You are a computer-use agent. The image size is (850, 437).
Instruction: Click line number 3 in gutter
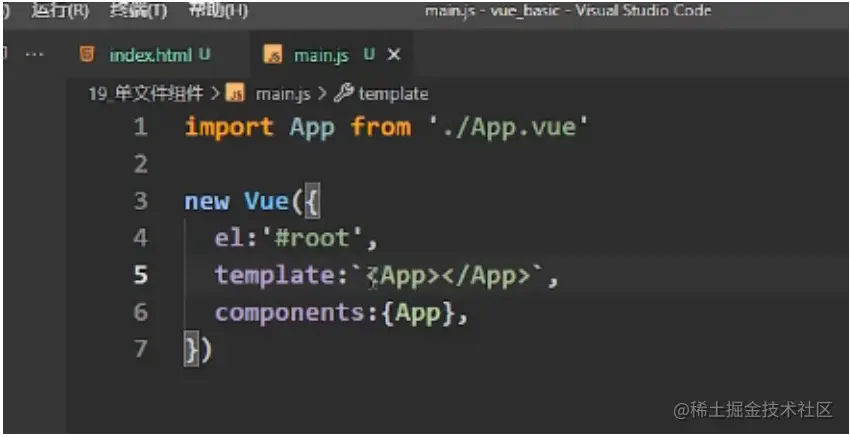[140, 202]
